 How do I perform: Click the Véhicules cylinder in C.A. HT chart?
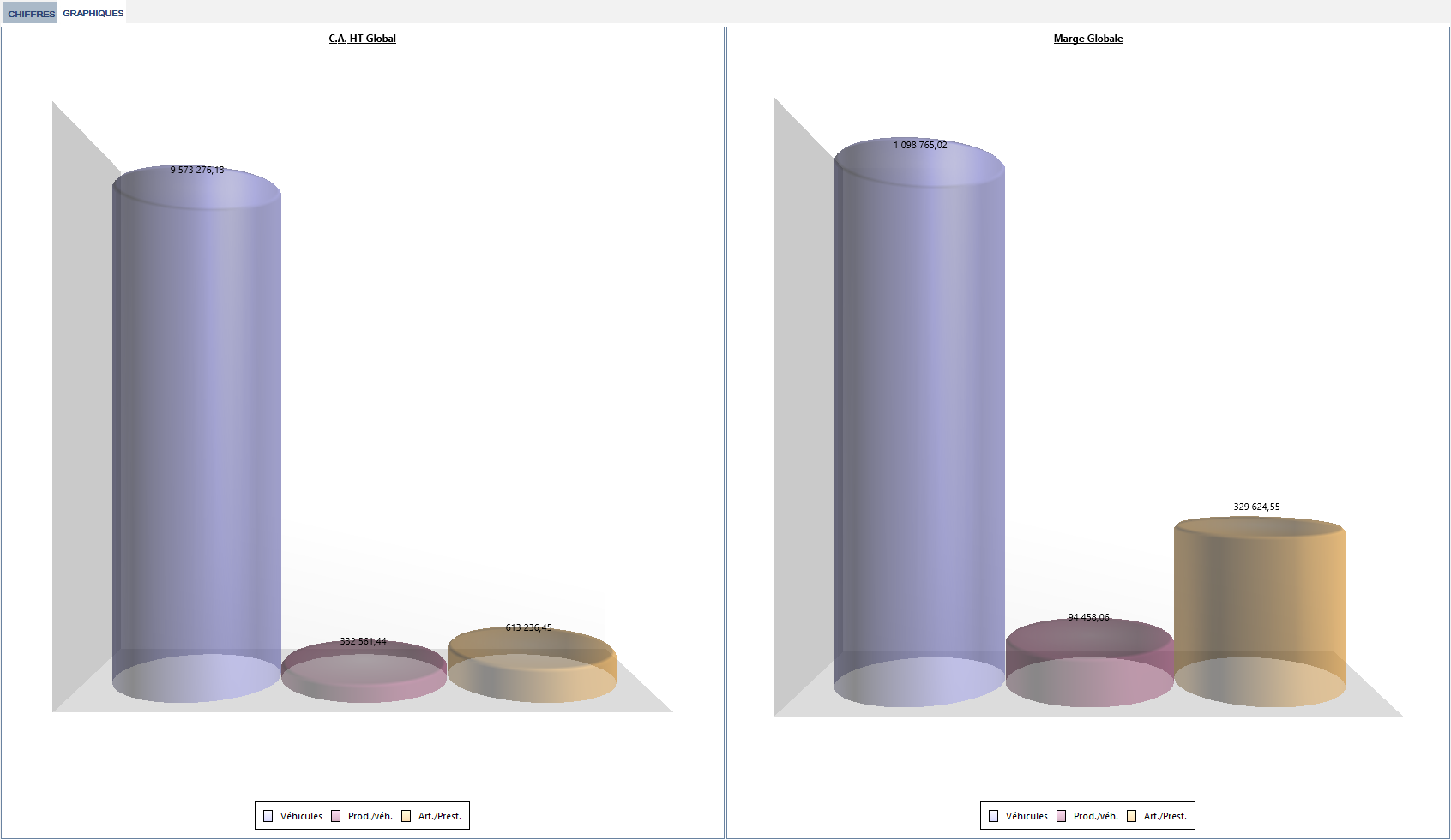(196, 434)
